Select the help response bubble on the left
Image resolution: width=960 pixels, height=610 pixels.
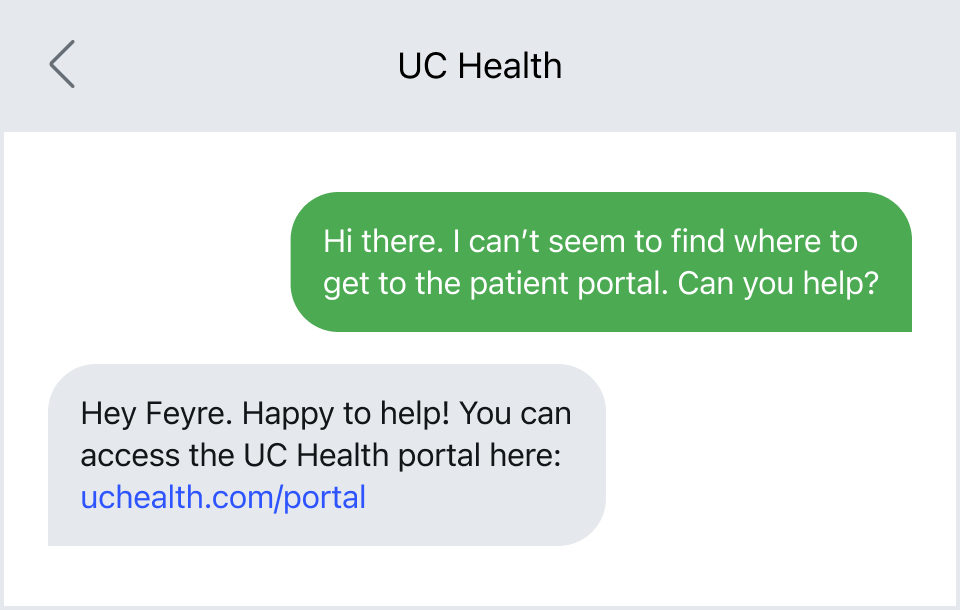pos(326,455)
